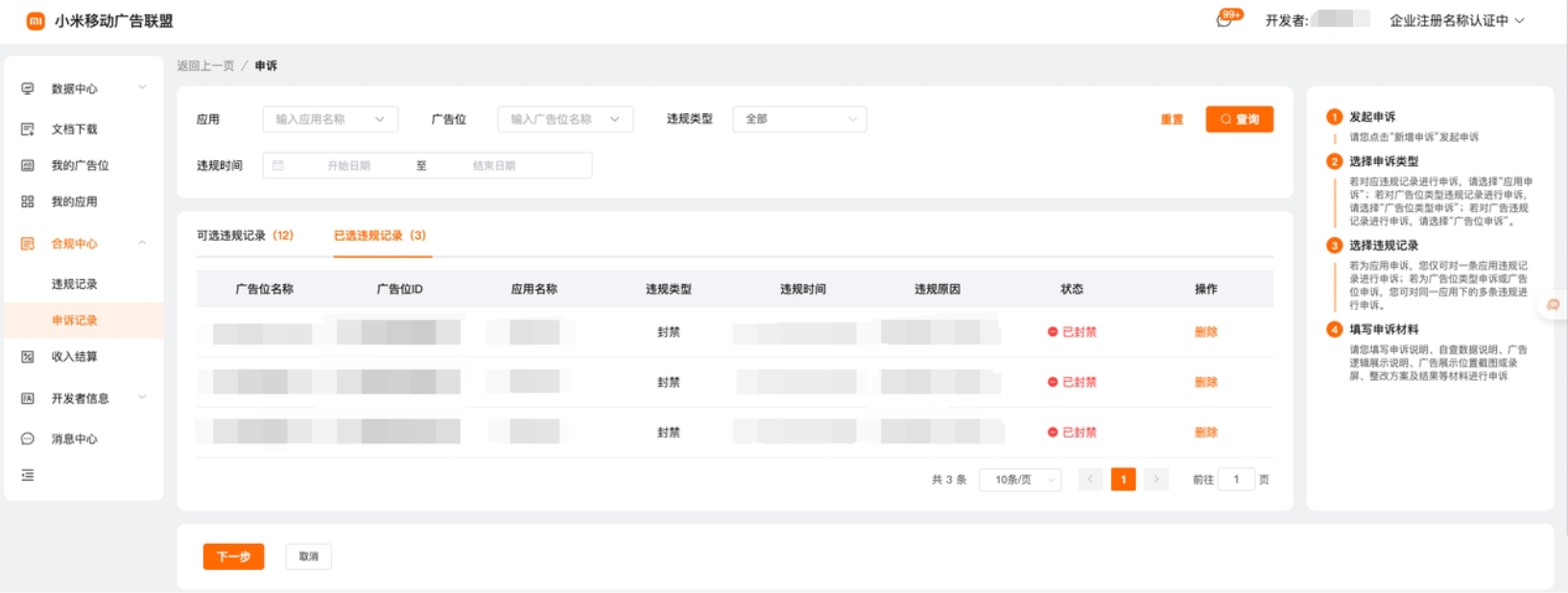Open the floating customer service chat icon
Viewport: 1568px width, 593px height.
point(1553,305)
